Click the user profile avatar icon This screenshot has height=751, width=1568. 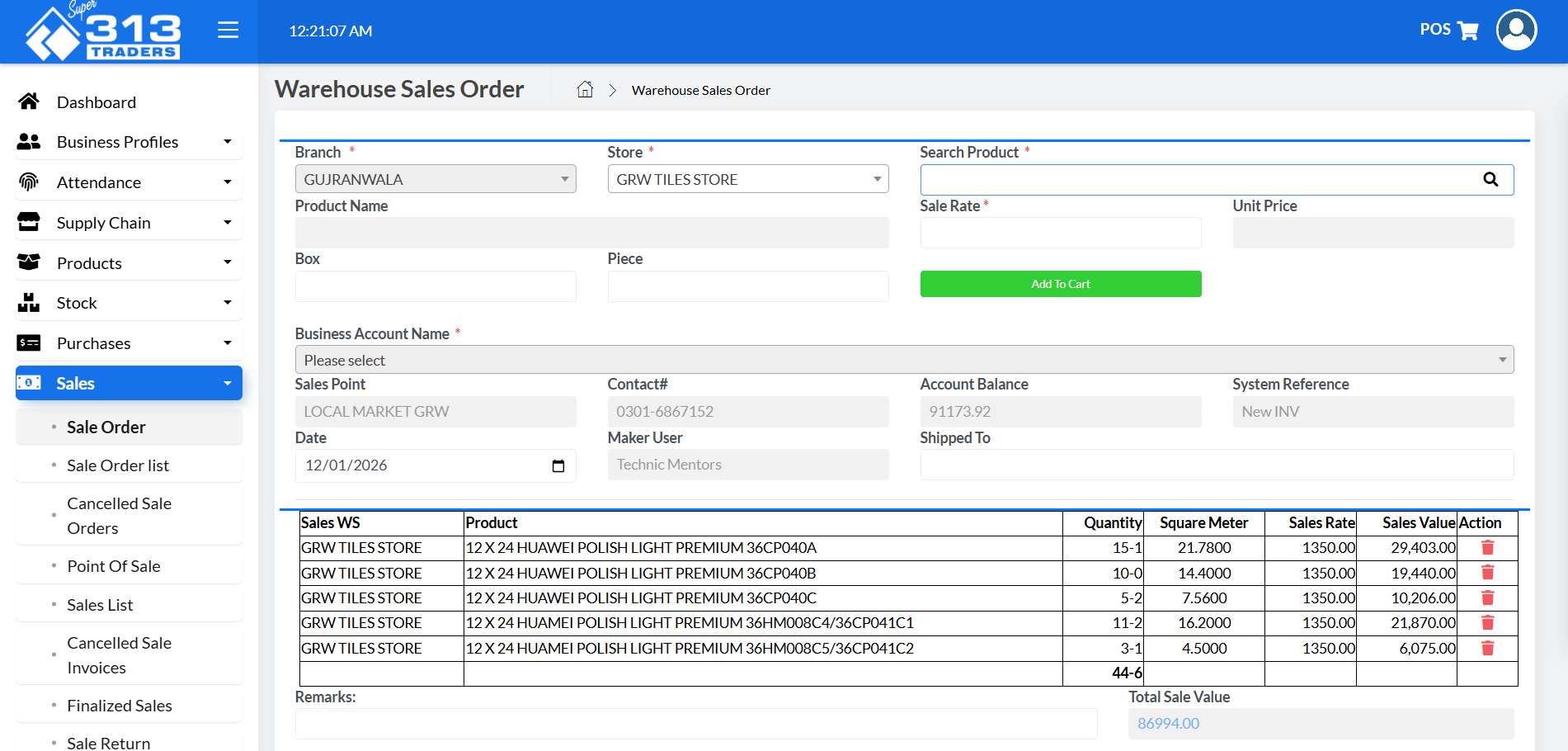pos(1517,30)
